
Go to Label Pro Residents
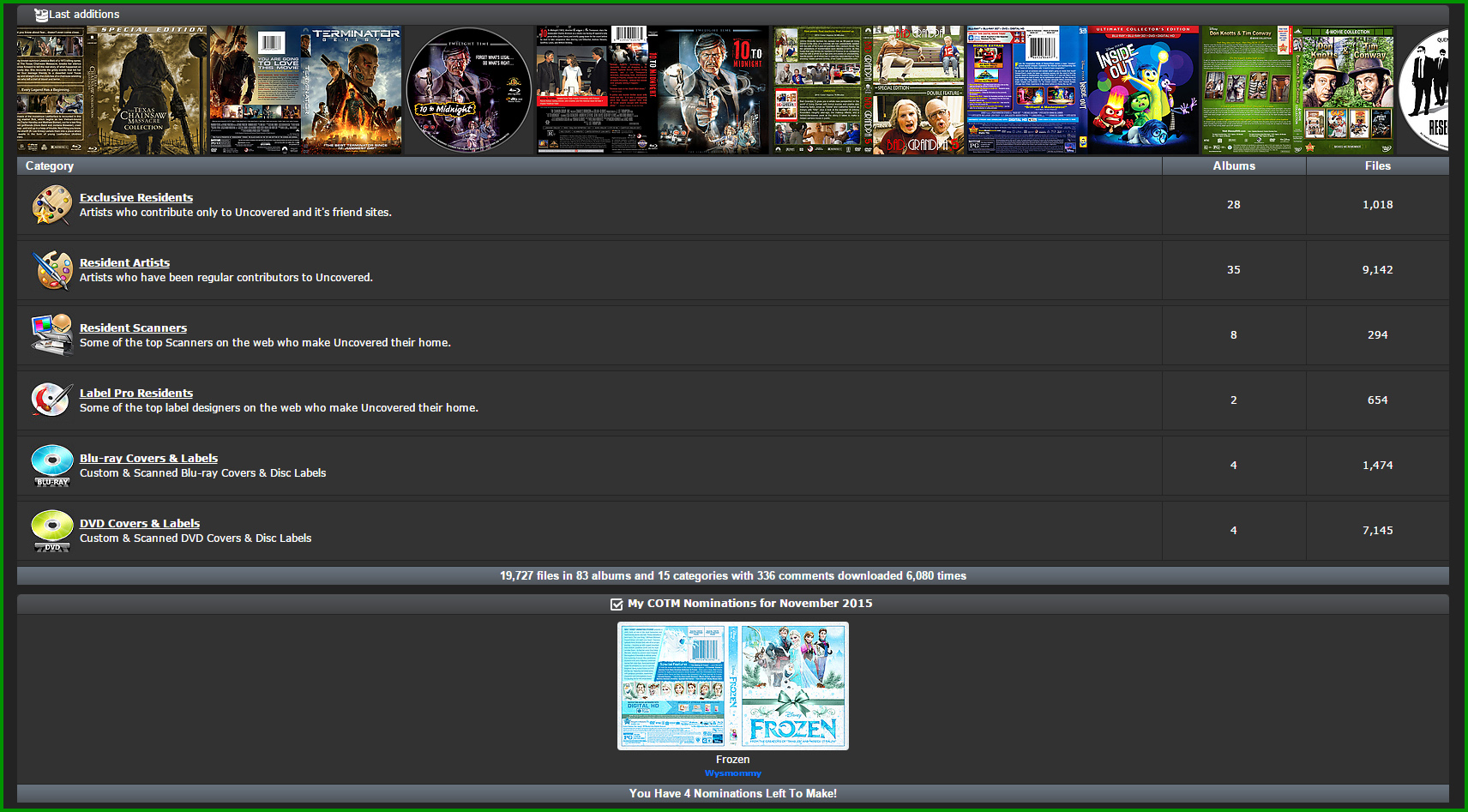[x=136, y=393]
